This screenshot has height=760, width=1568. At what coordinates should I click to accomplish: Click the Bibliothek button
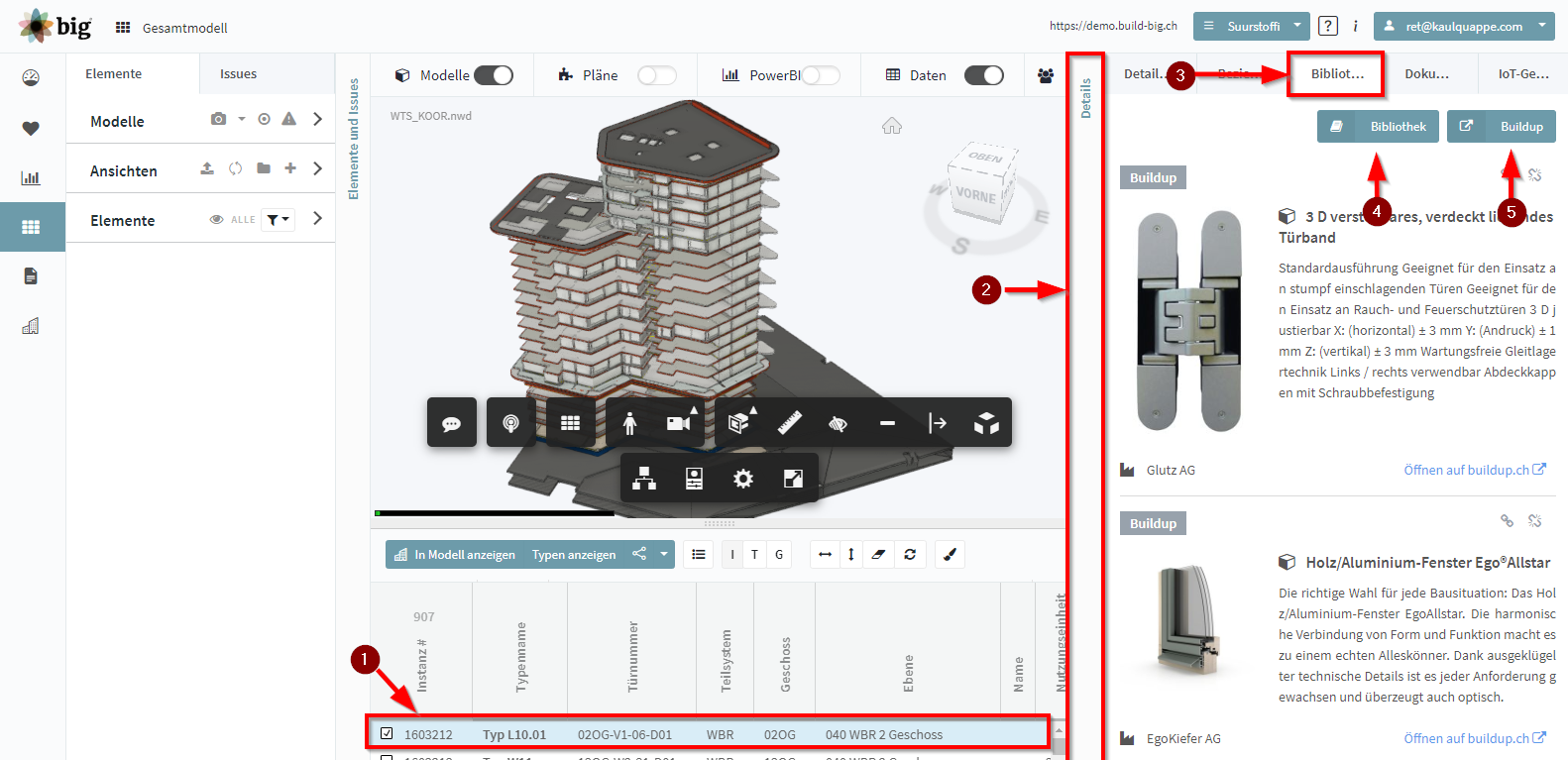coord(1378,126)
